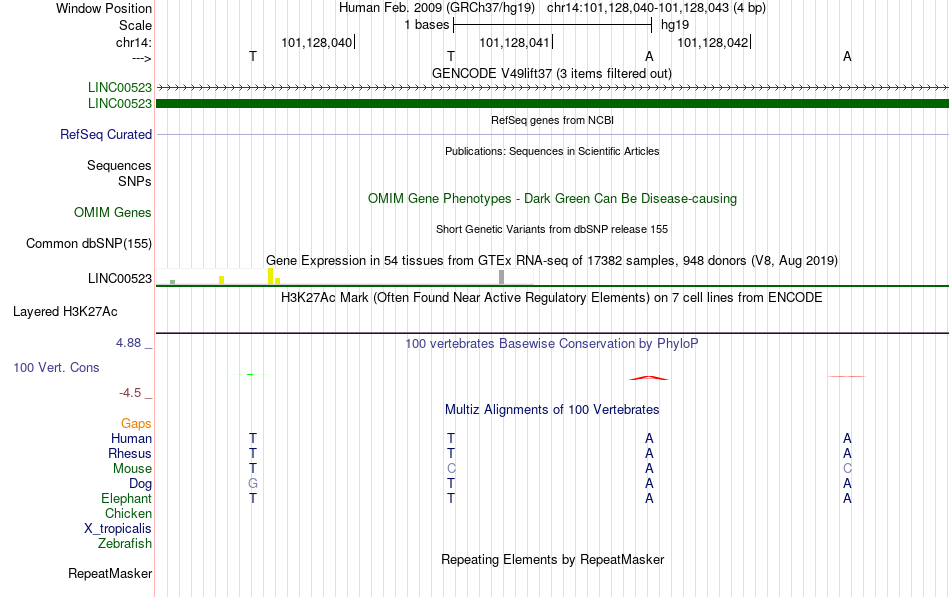Click the solid green LINC00523 exon bar

click(x=552, y=104)
